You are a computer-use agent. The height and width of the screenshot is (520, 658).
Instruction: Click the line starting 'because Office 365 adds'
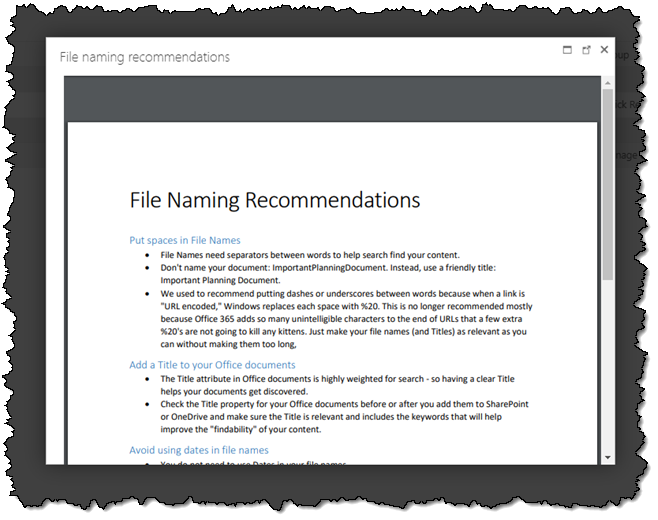341,319
